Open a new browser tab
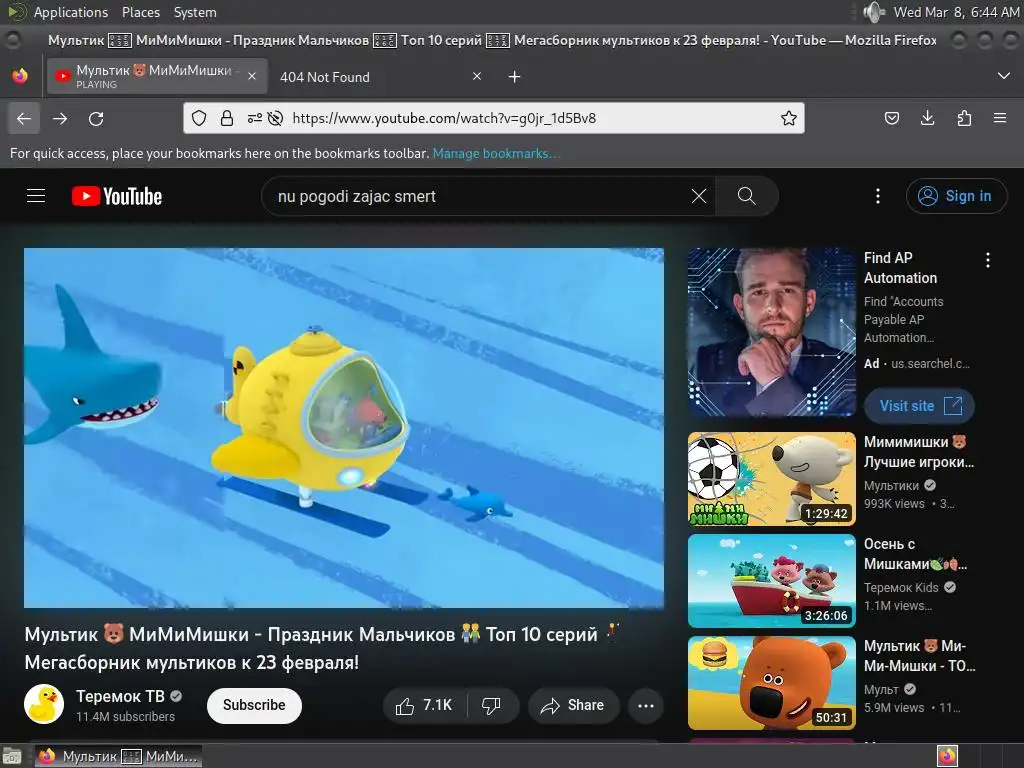The image size is (1024, 768). coord(515,77)
